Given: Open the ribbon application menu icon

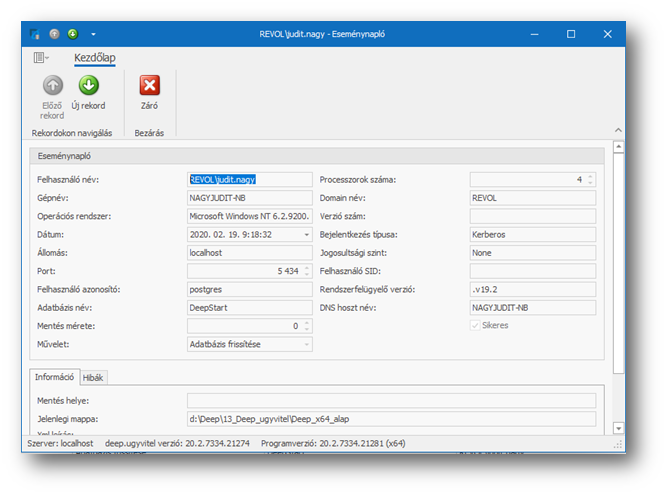Looking at the screenshot, I should [x=41, y=59].
